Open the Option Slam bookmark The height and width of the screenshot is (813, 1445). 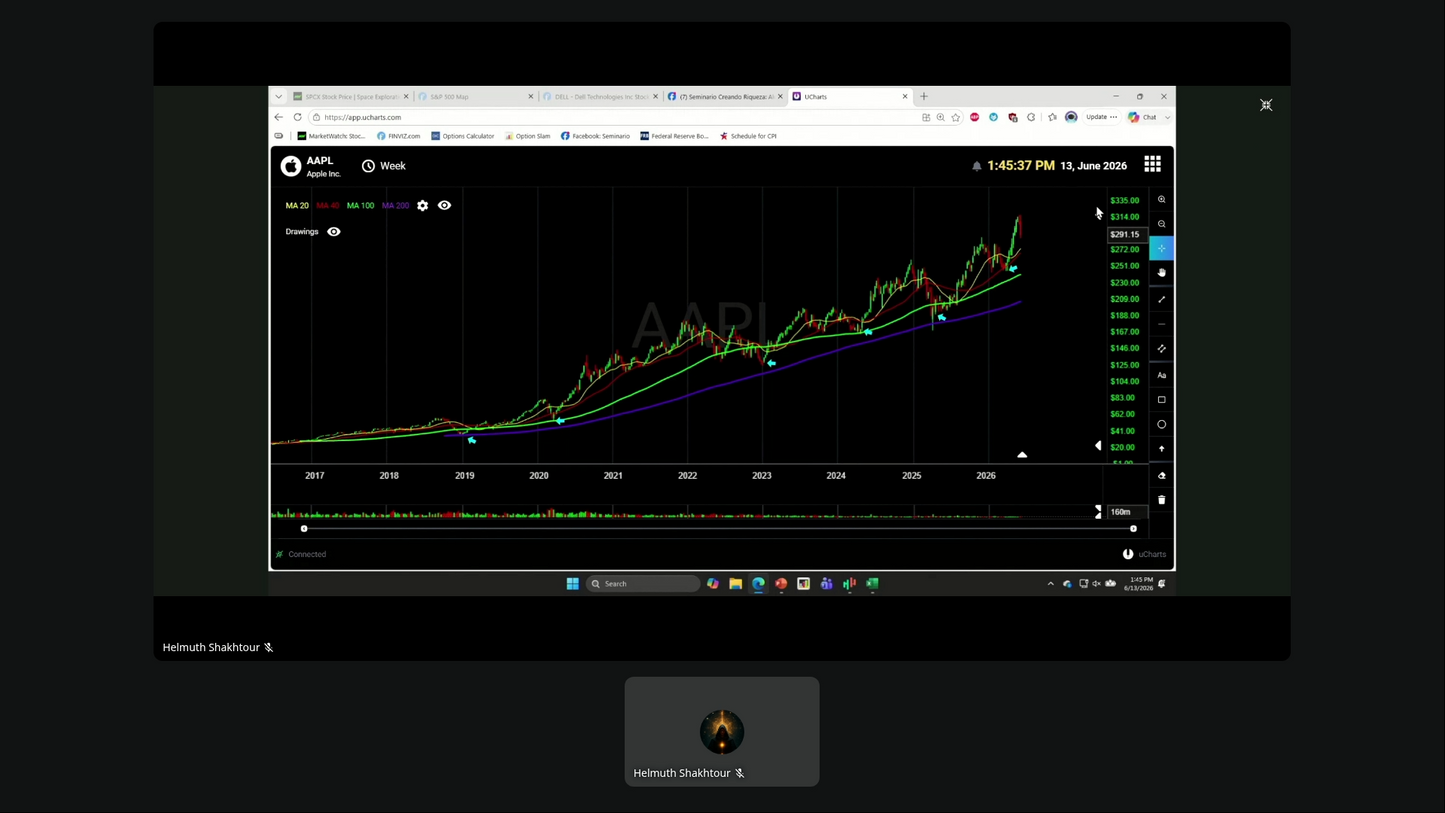[528, 136]
